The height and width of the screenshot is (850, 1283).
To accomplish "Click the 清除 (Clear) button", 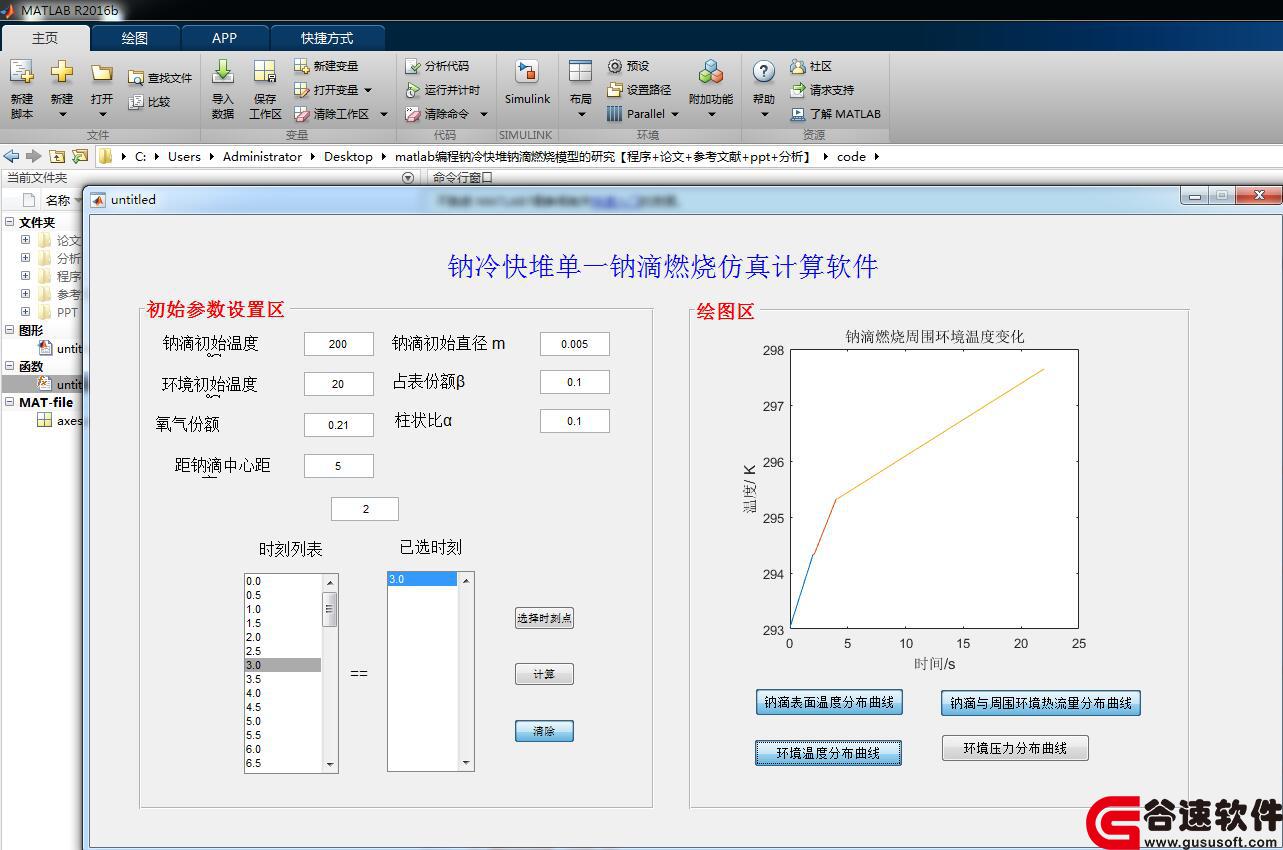I will point(544,731).
